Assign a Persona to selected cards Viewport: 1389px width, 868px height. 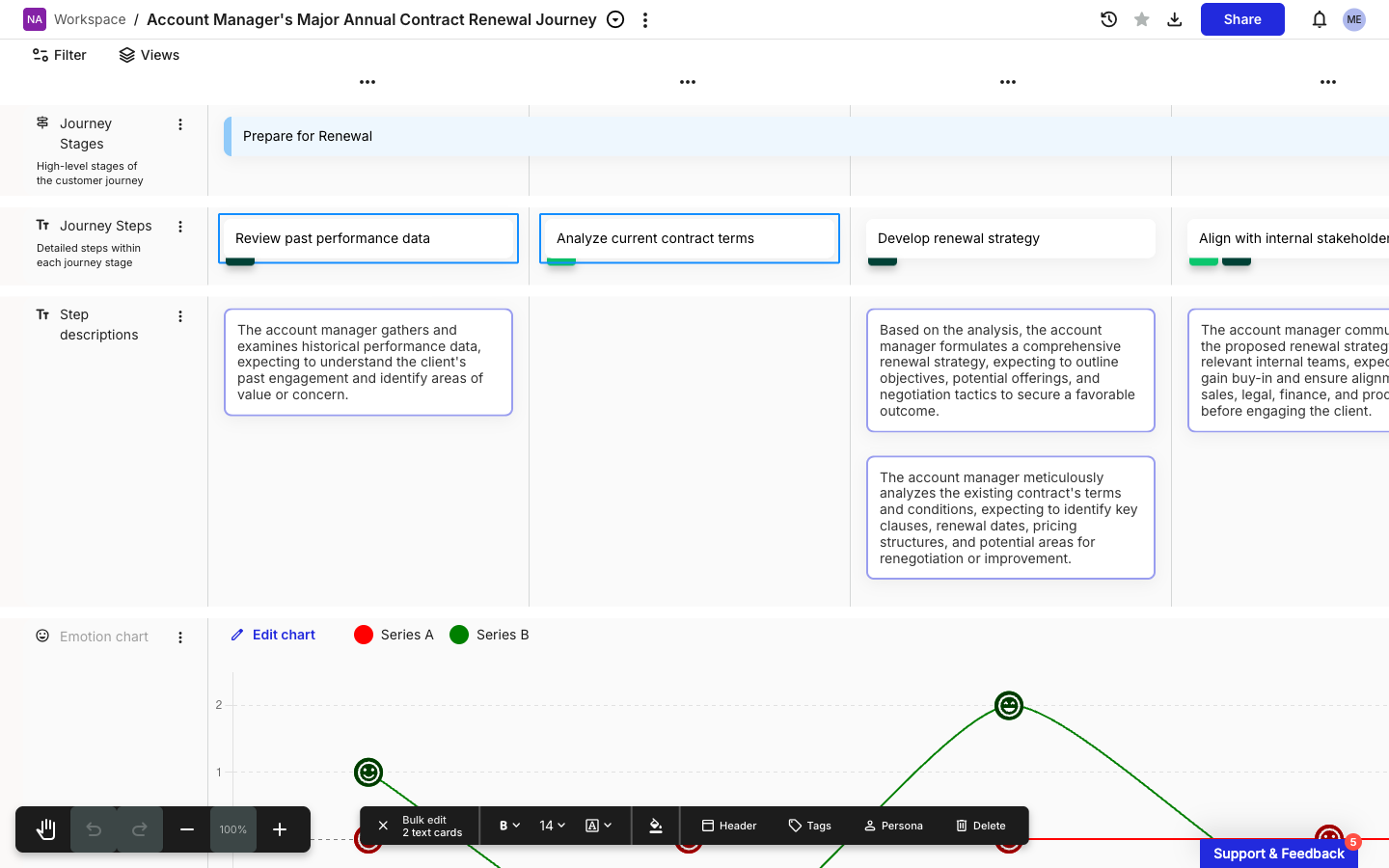(893, 826)
